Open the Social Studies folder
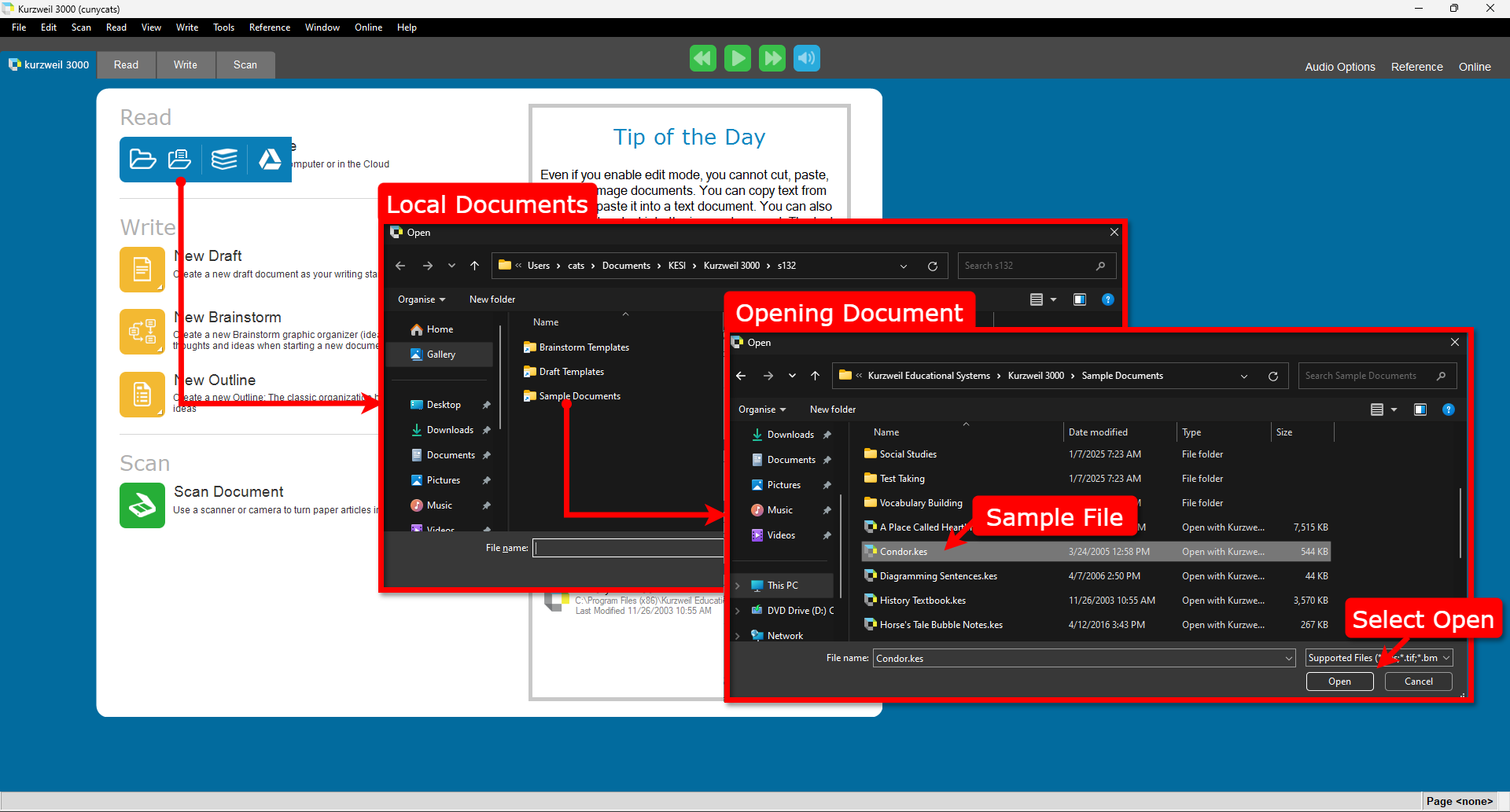1510x812 pixels. (1096, 454)
